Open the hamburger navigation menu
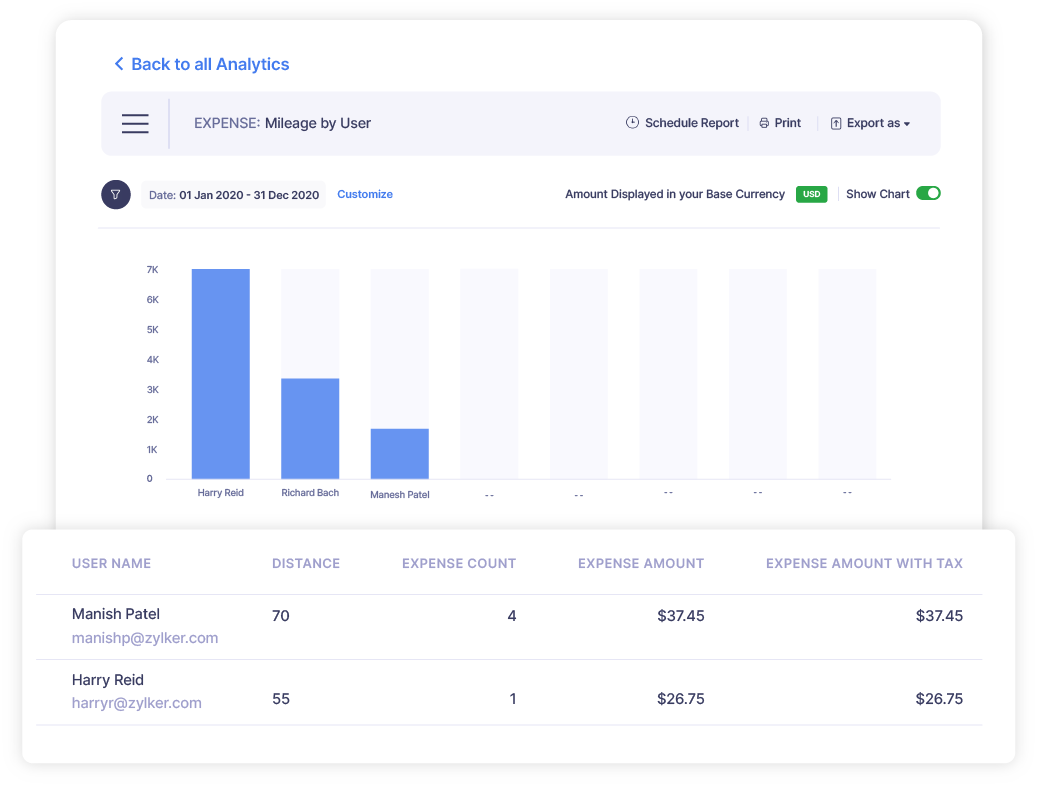This screenshot has width=1037, height=786. click(135, 123)
